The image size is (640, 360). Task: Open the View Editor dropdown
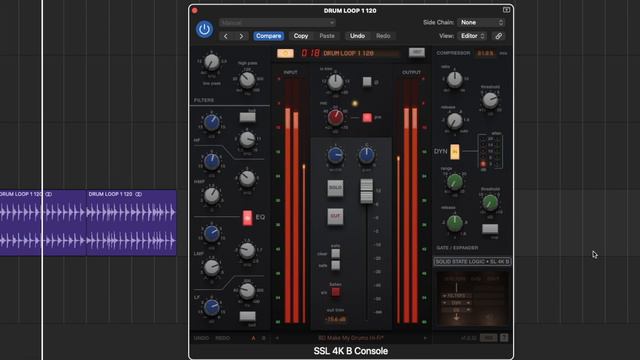click(x=472, y=36)
